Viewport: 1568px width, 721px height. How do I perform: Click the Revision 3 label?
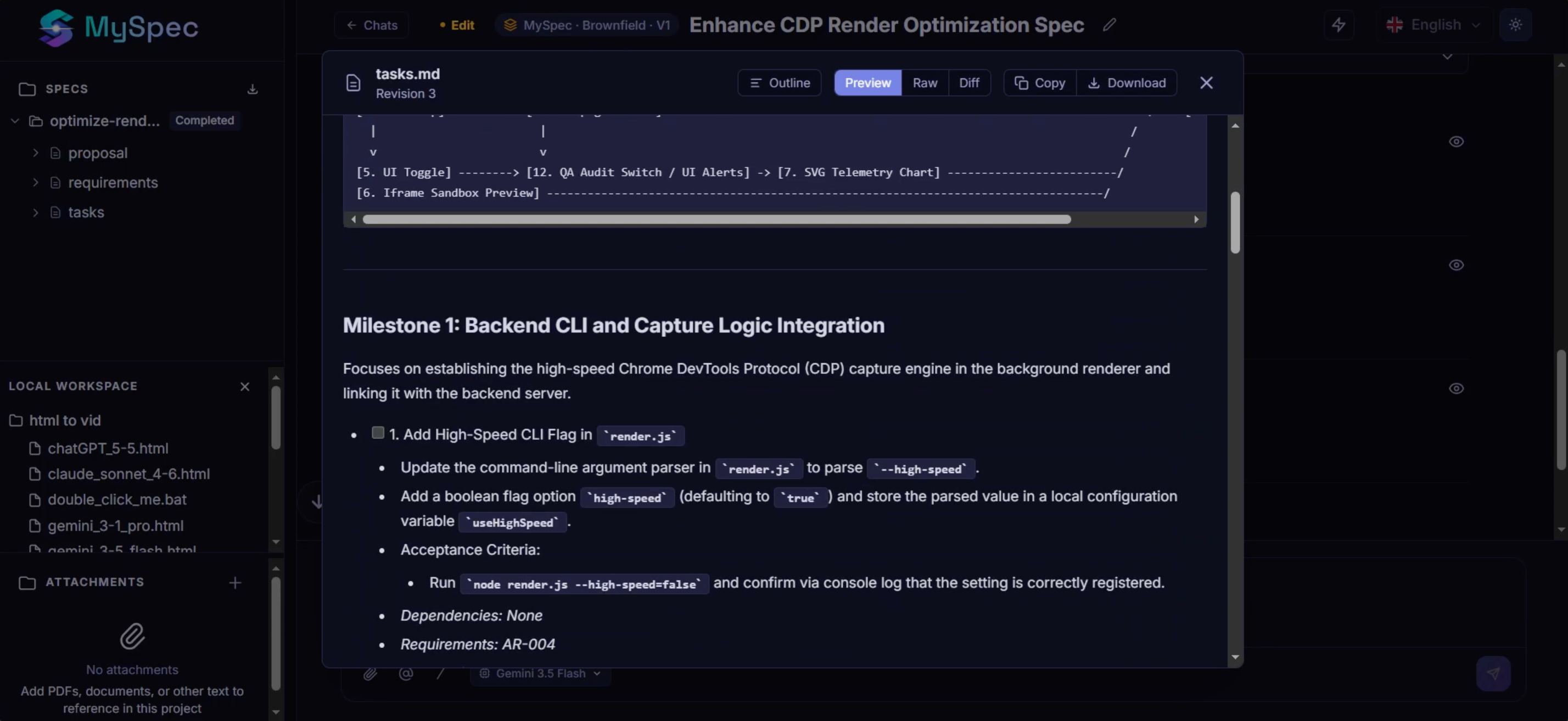tap(405, 94)
